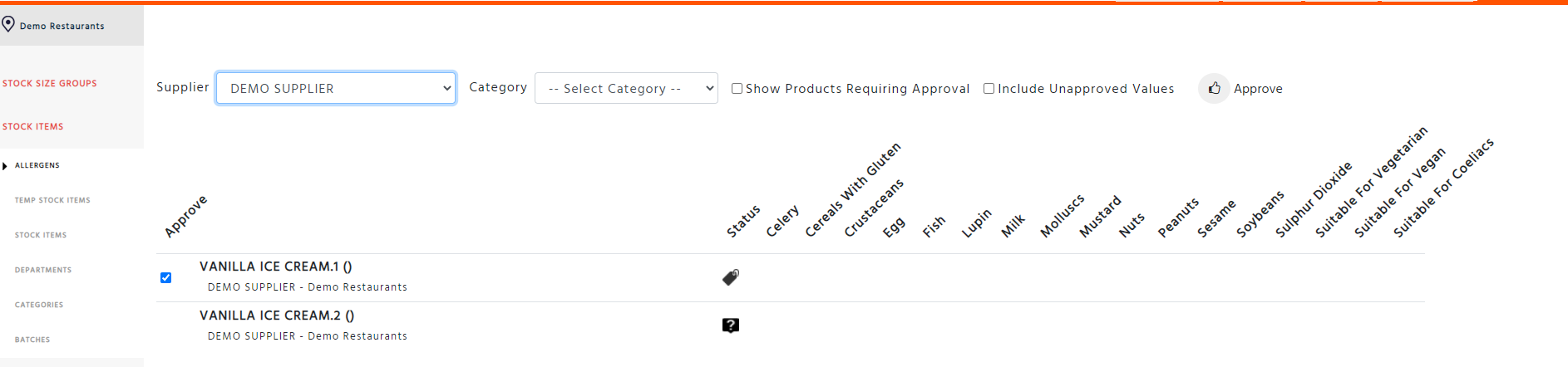1568x367 pixels.
Task: Tick the Show Products Requiring Approval checkbox
Action: [x=737, y=89]
